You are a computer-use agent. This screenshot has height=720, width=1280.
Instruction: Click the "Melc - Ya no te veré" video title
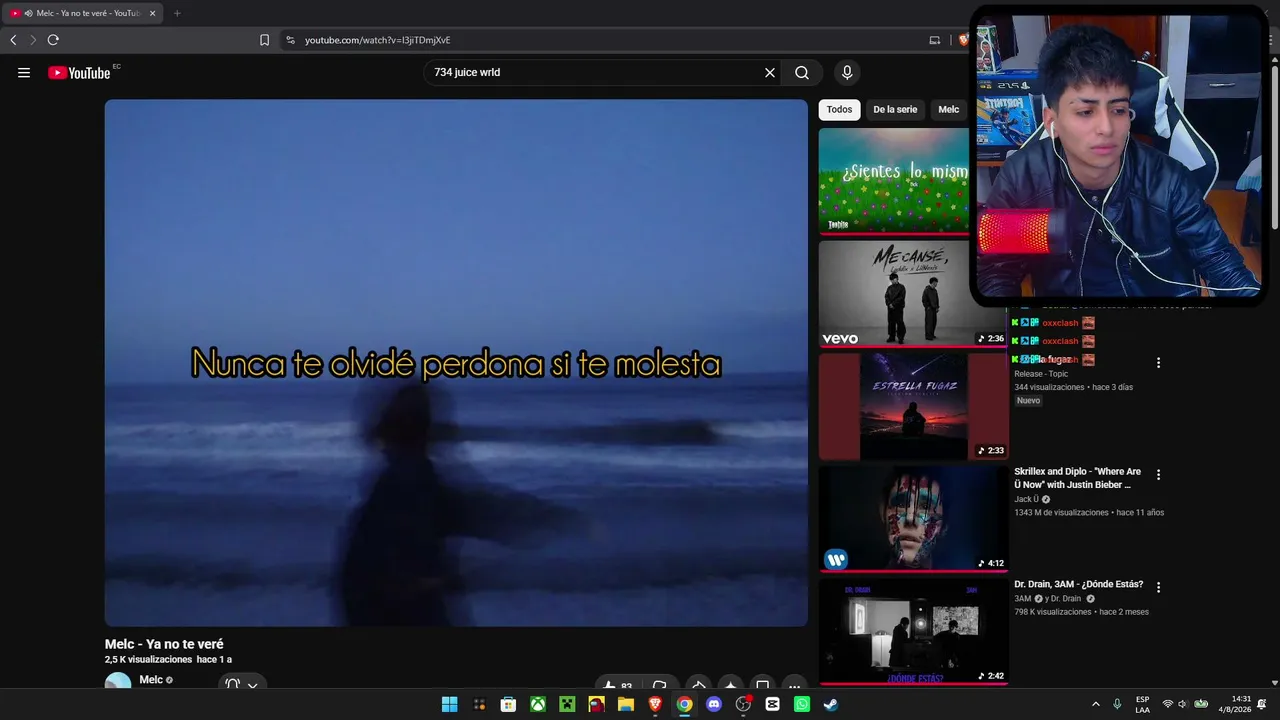[x=164, y=644]
